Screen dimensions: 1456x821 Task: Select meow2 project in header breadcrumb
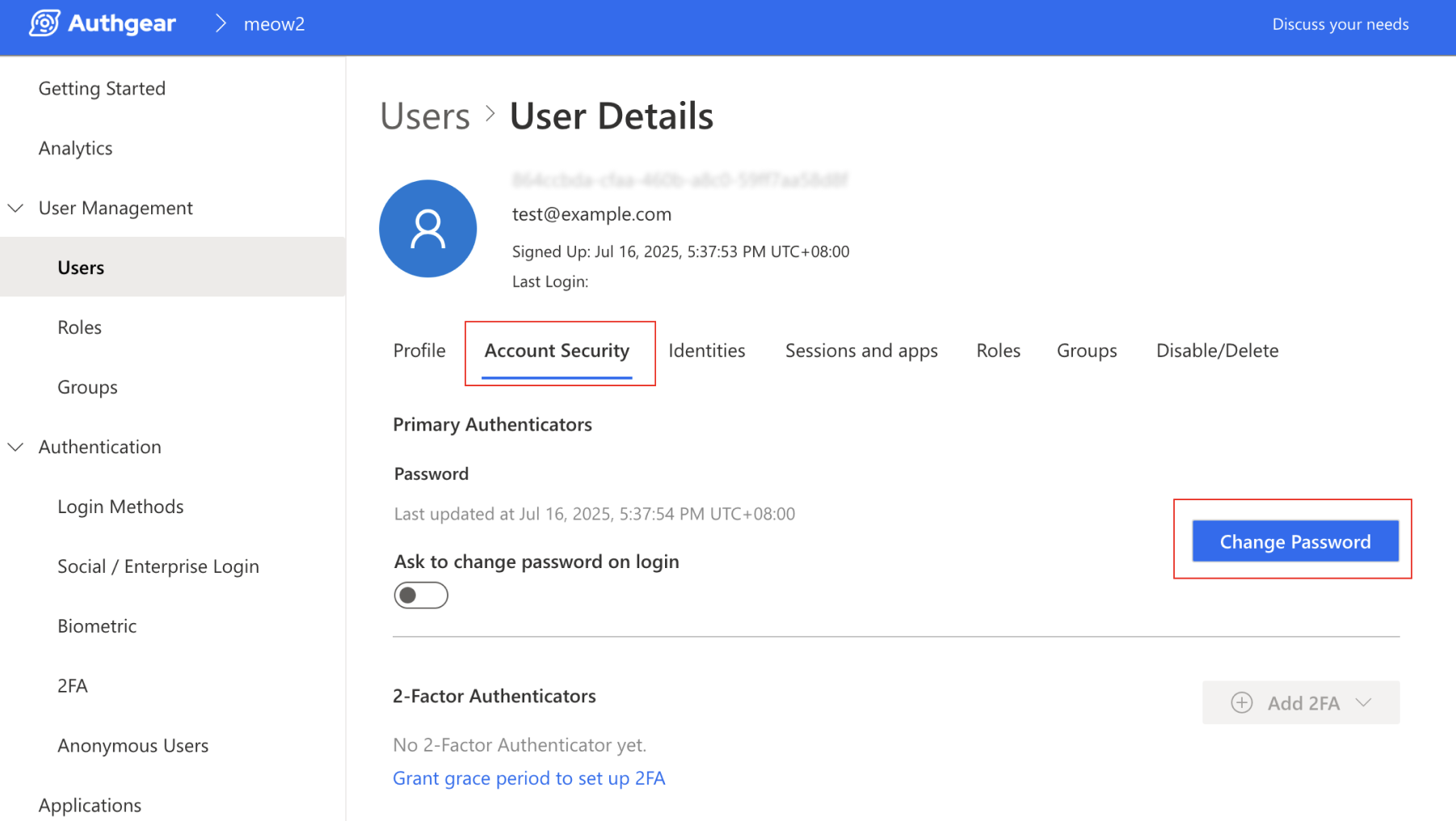coord(274,24)
